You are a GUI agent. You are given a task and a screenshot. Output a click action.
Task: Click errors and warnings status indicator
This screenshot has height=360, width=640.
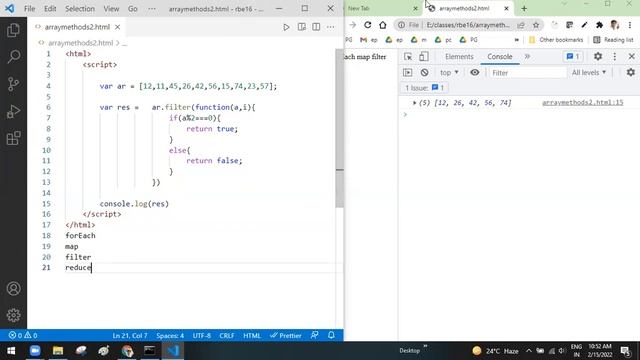[23, 336]
